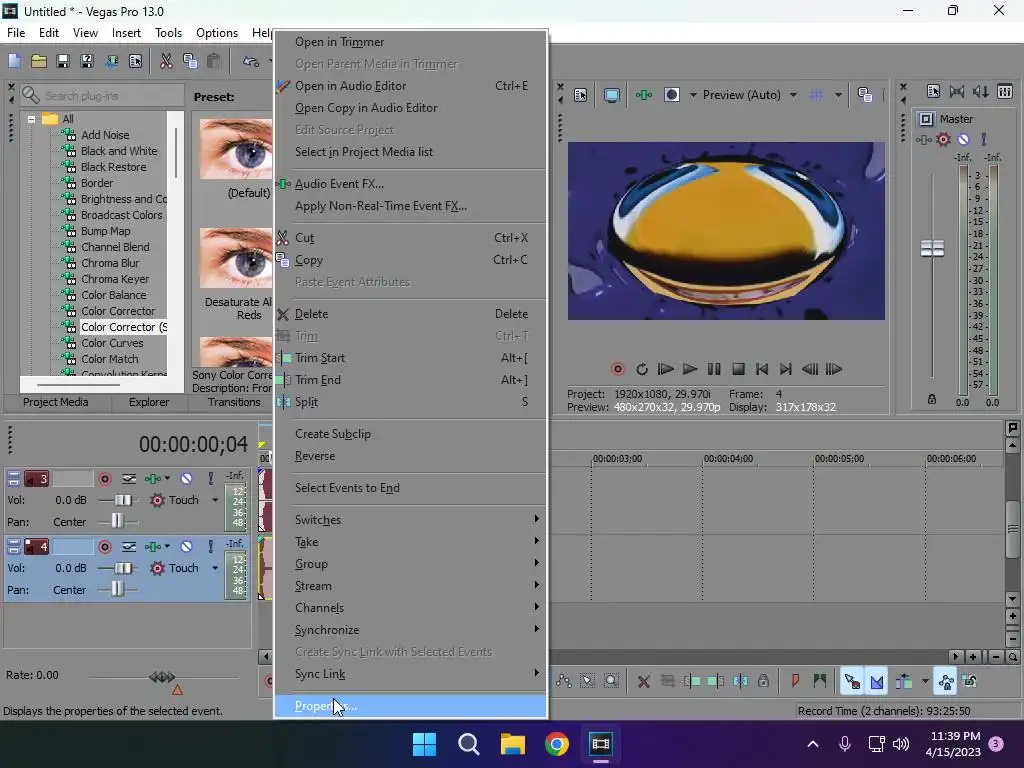Expand the Synchronize submenu

point(410,630)
